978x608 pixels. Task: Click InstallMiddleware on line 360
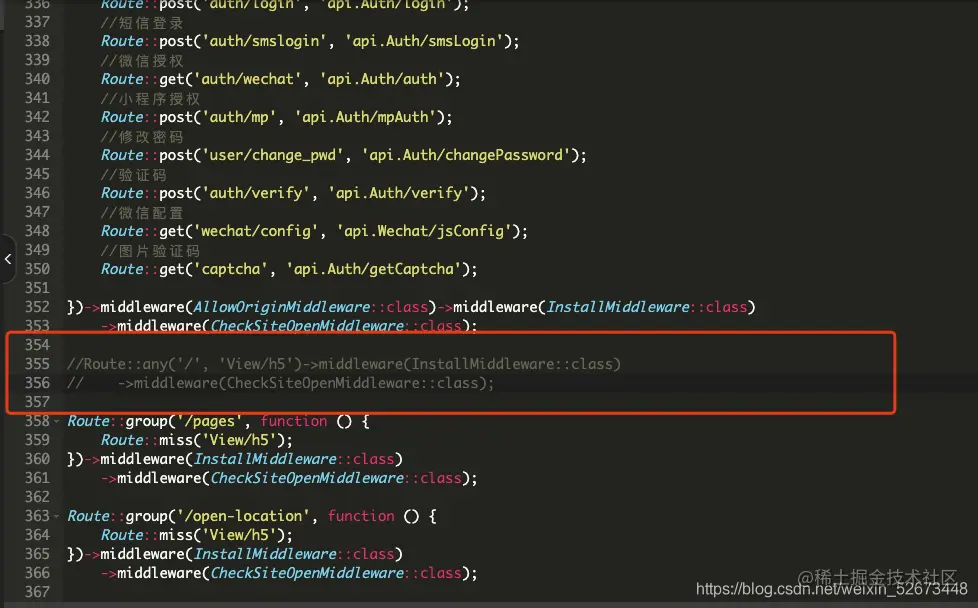coord(265,459)
